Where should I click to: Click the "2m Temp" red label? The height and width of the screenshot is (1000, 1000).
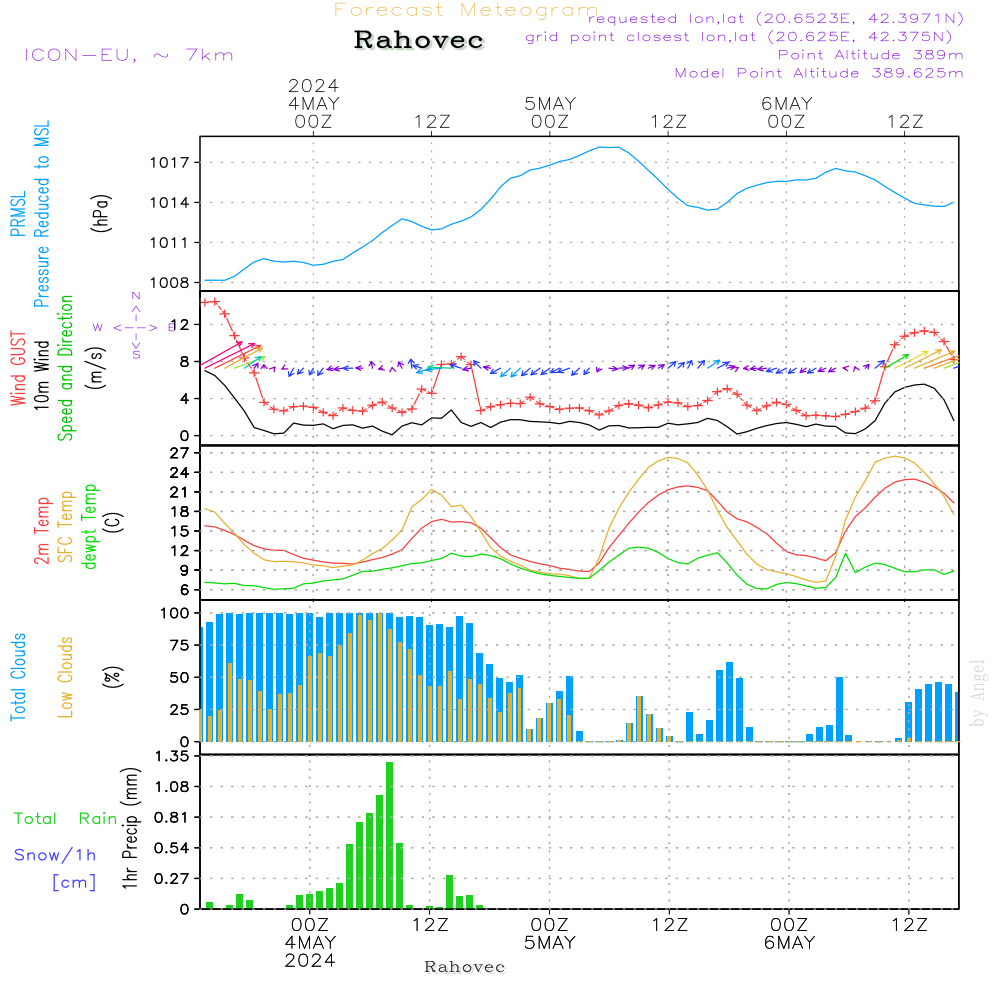(41, 531)
